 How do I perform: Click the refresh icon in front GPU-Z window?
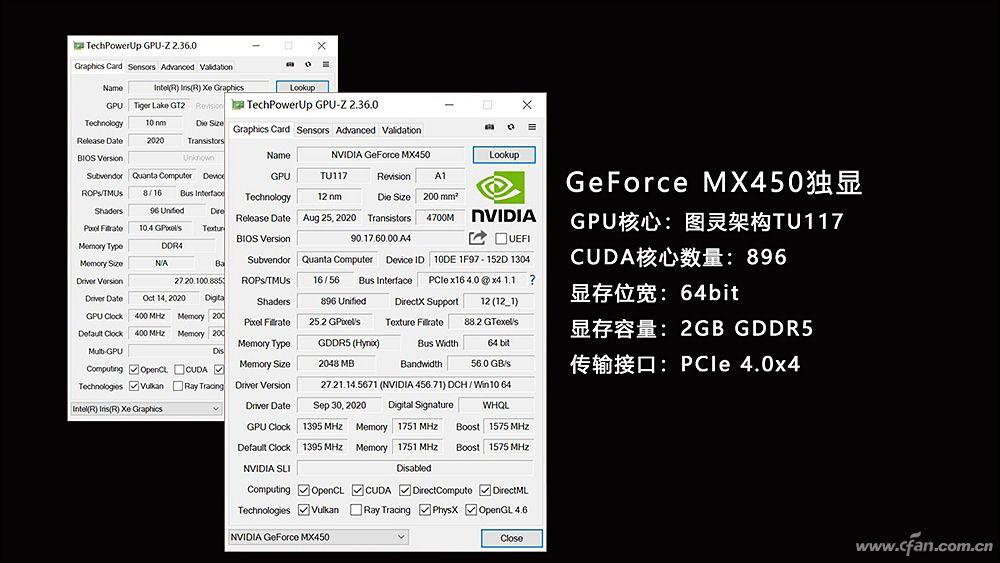[511, 128]
